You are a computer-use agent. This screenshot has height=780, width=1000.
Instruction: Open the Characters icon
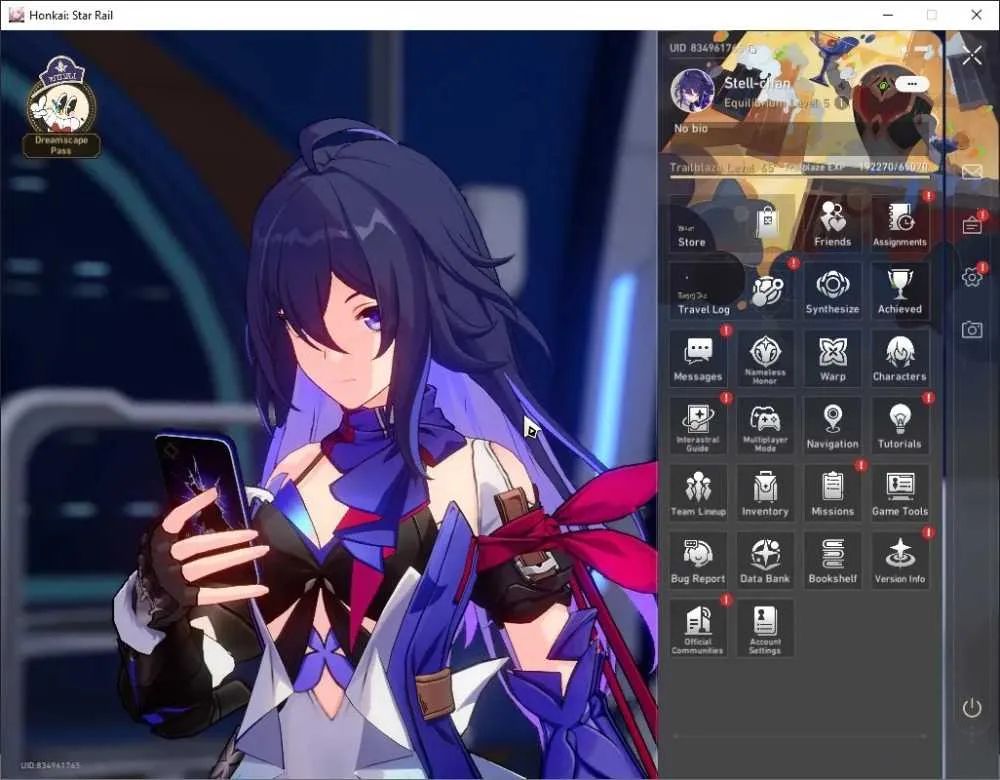[x=899, y=358]
